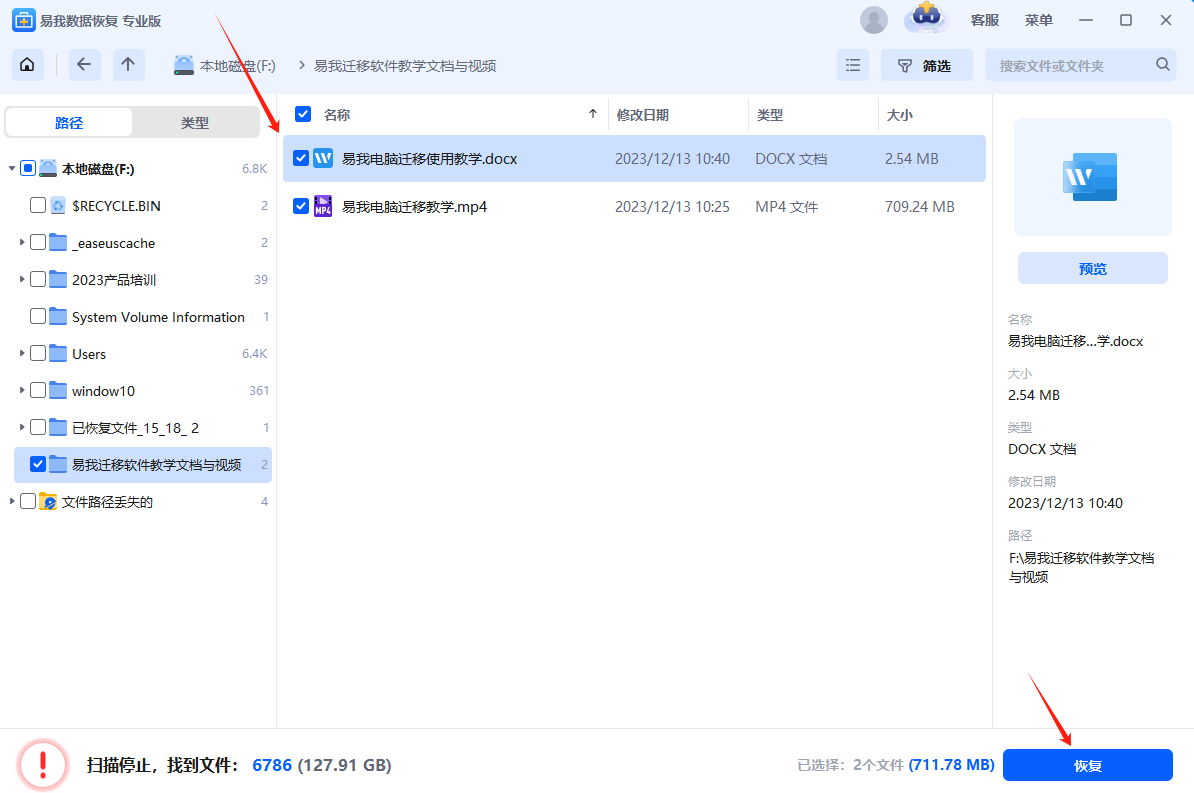The width and height of the screenshot is (1194, 793).
Task: Toggle the 本地磁盘(F:) tree checkbox
Action: (28, 168)
